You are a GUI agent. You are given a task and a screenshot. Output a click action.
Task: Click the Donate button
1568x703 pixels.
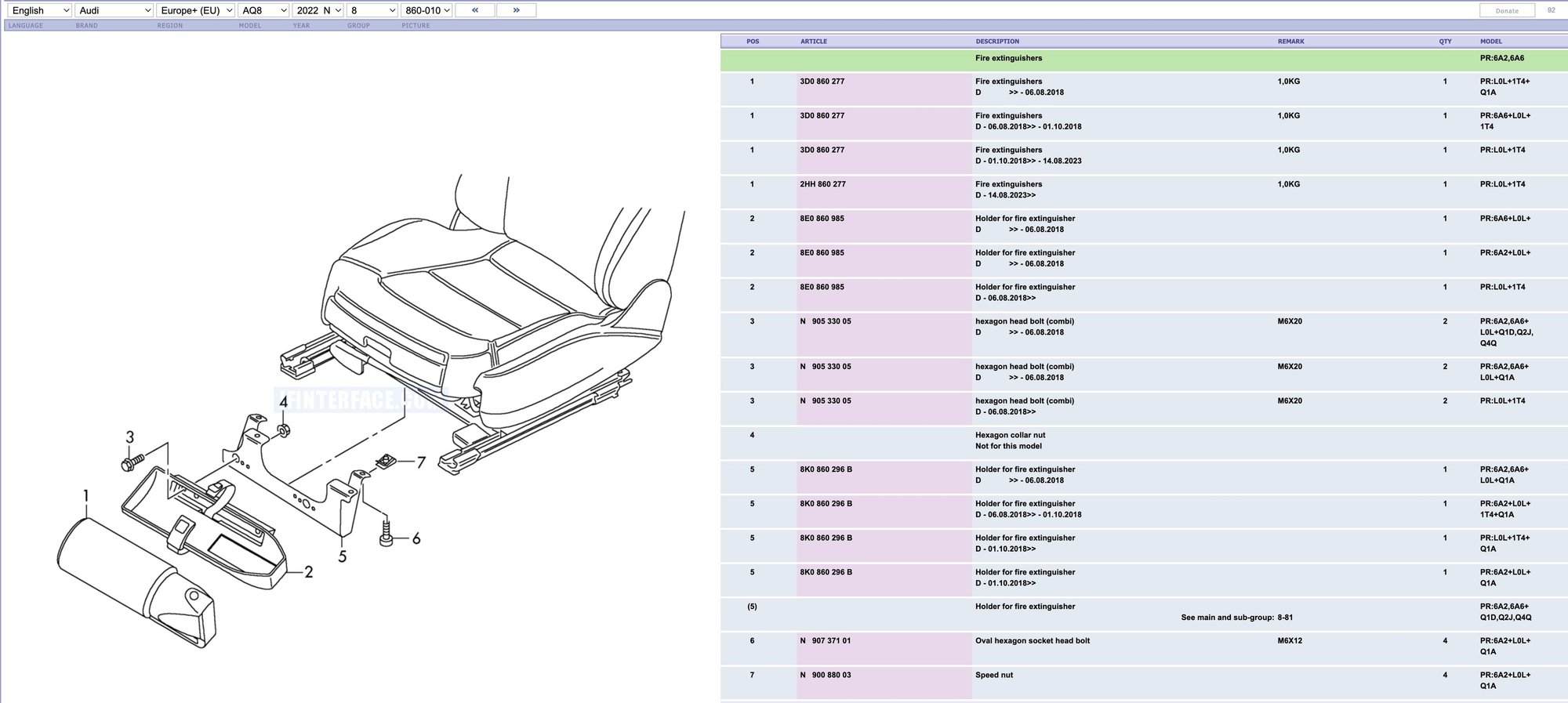pyautogui.click(x=1507, y=11)
